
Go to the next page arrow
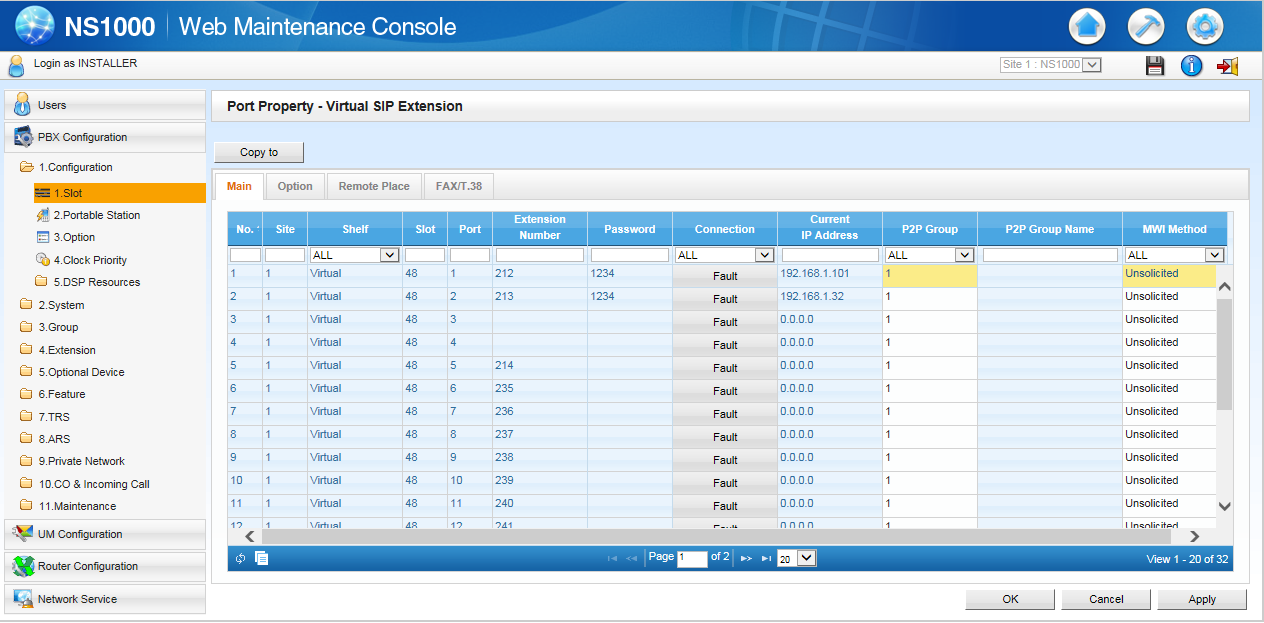pos(746,558)
